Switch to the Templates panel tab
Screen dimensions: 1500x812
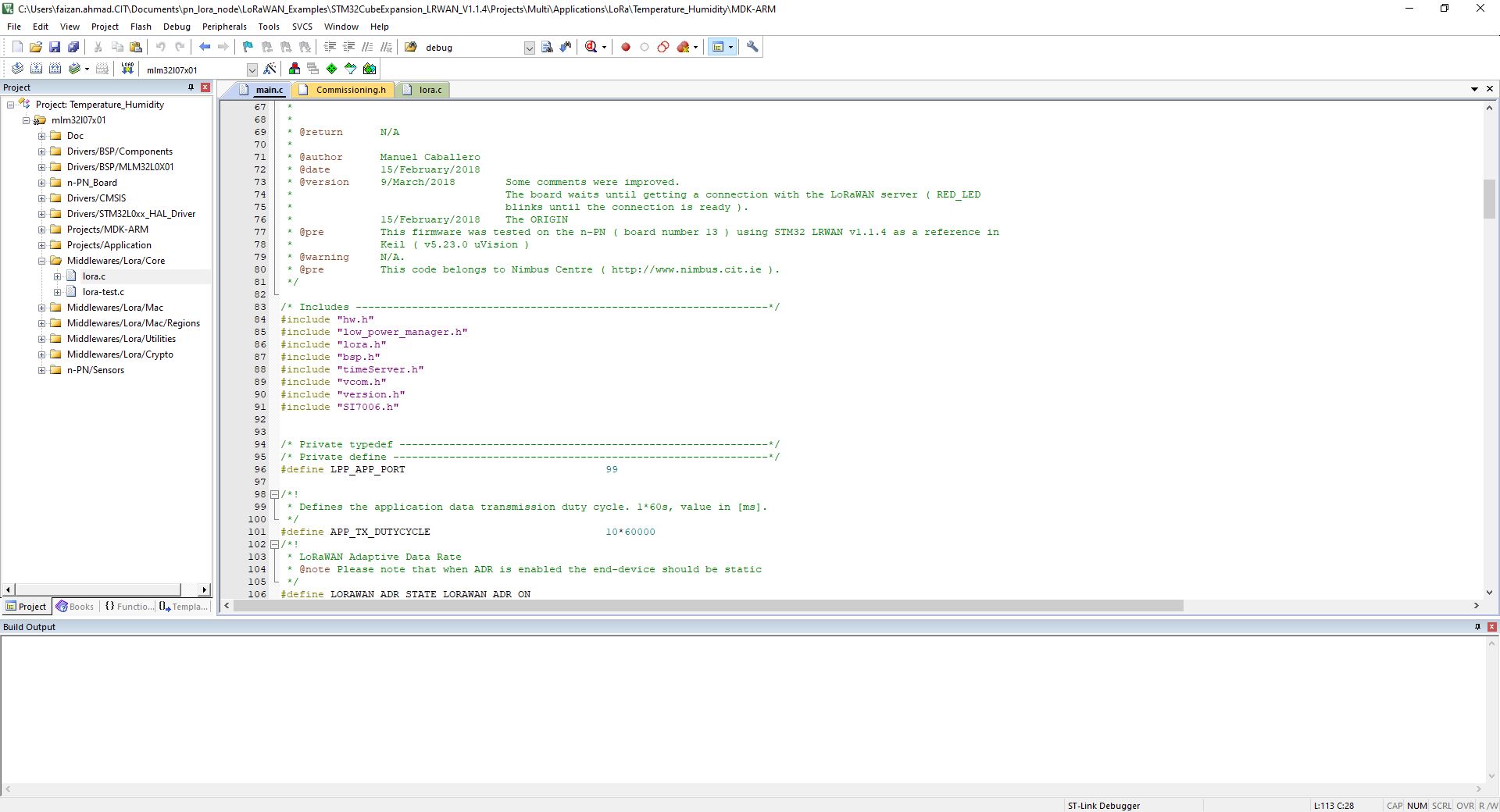pyautogui.click(x=184, y=607)
